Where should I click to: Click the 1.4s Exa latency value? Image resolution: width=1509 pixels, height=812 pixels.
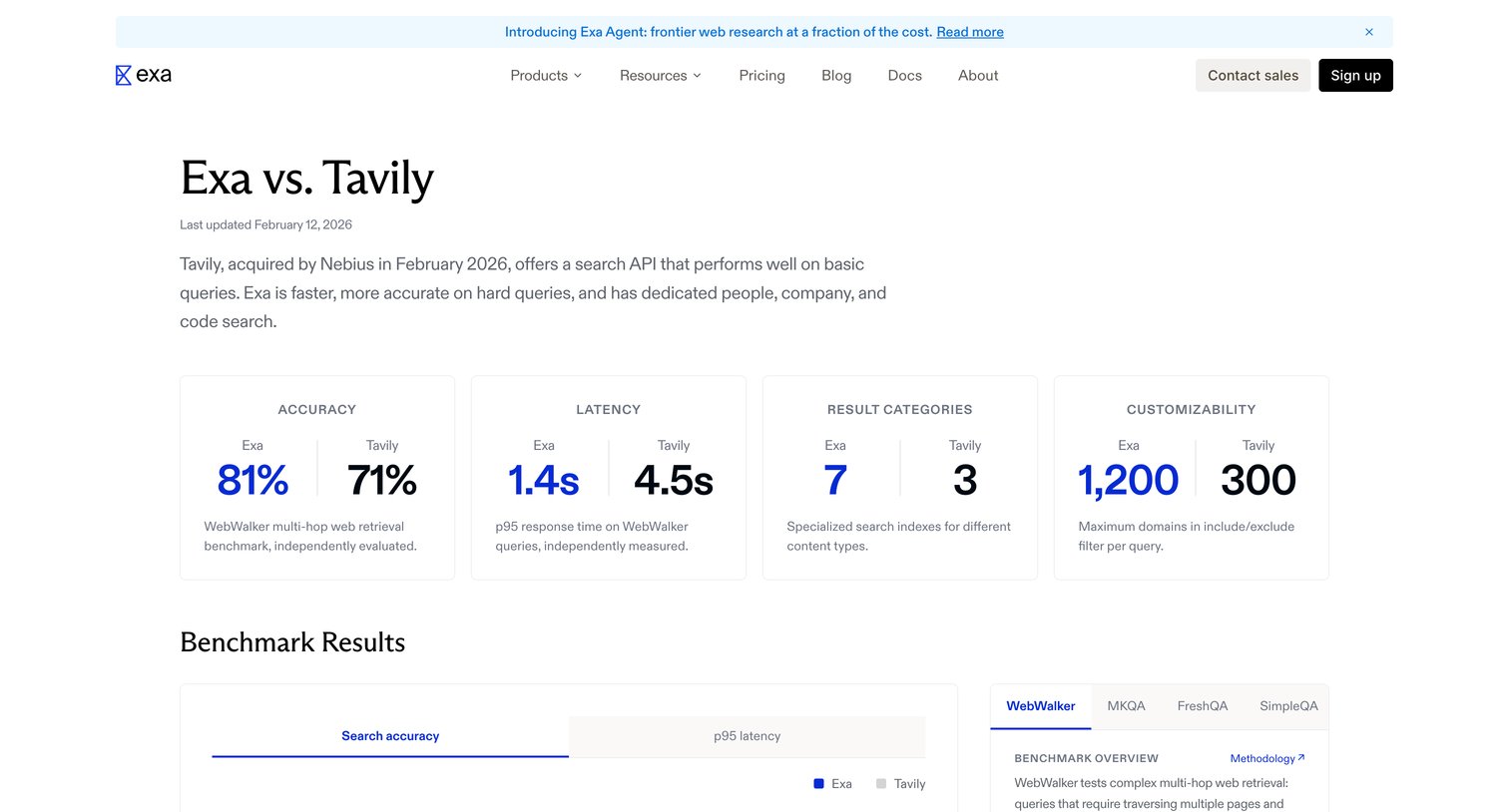544,481
